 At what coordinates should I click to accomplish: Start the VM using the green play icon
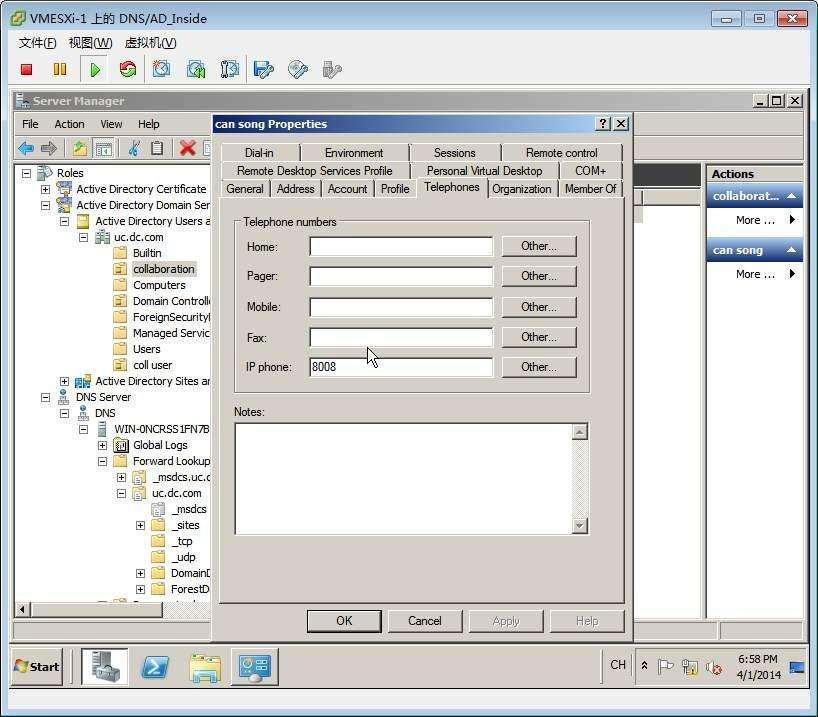pyautogui.click(x=95, y=69)
